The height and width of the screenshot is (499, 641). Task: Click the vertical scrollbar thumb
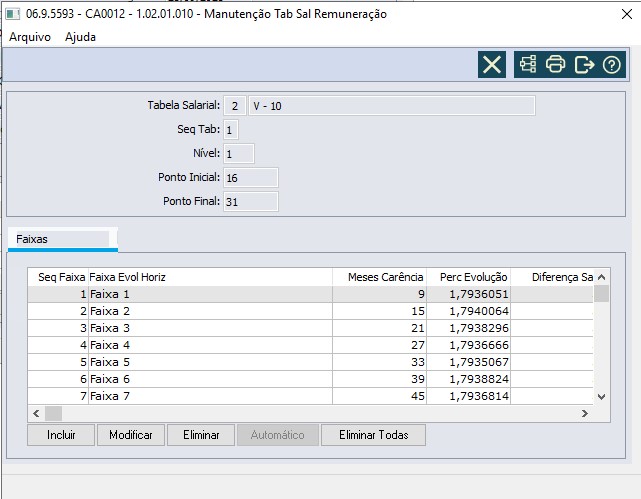(x=601, y=294)
